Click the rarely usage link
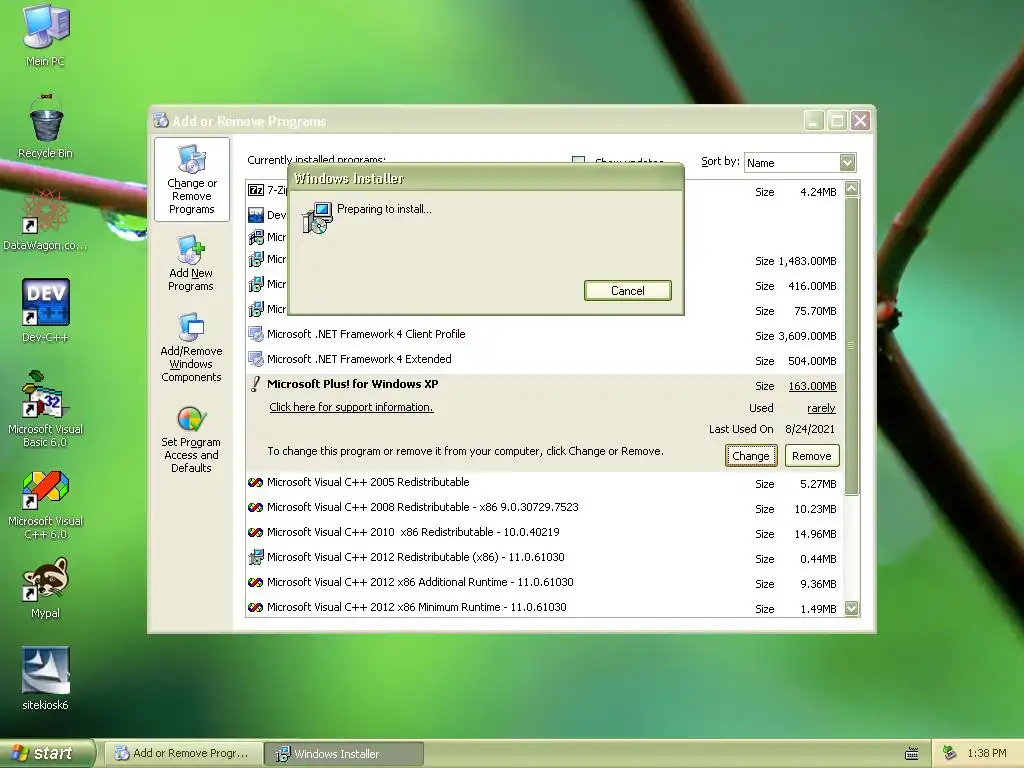This screenshot has height=768, width=1024. pyautogui.click(x=821, y=408)
